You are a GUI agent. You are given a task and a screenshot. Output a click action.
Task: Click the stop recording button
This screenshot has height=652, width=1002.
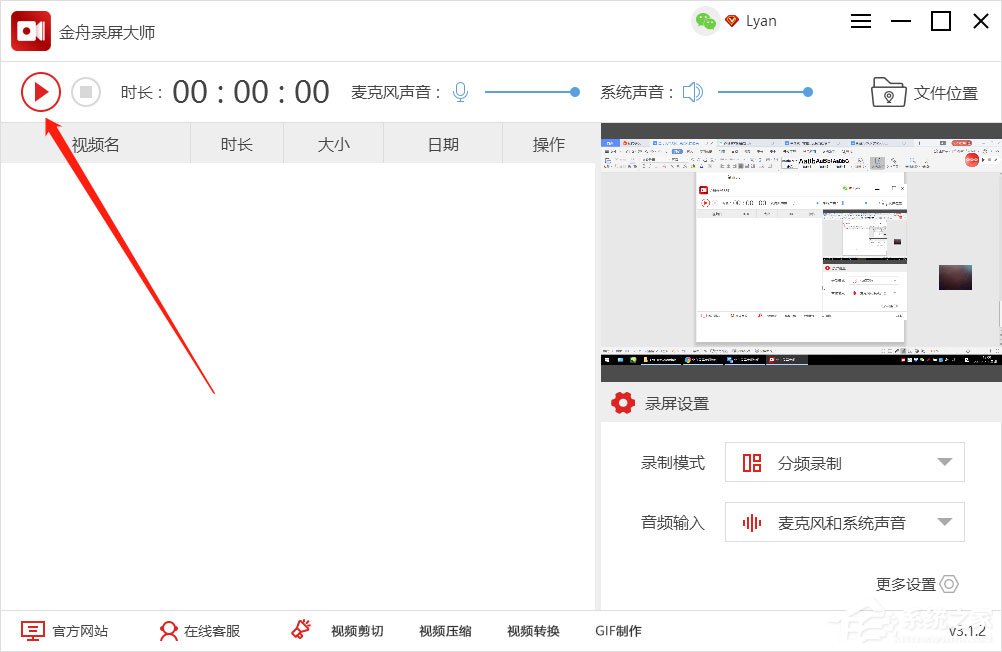click(86, 91)
